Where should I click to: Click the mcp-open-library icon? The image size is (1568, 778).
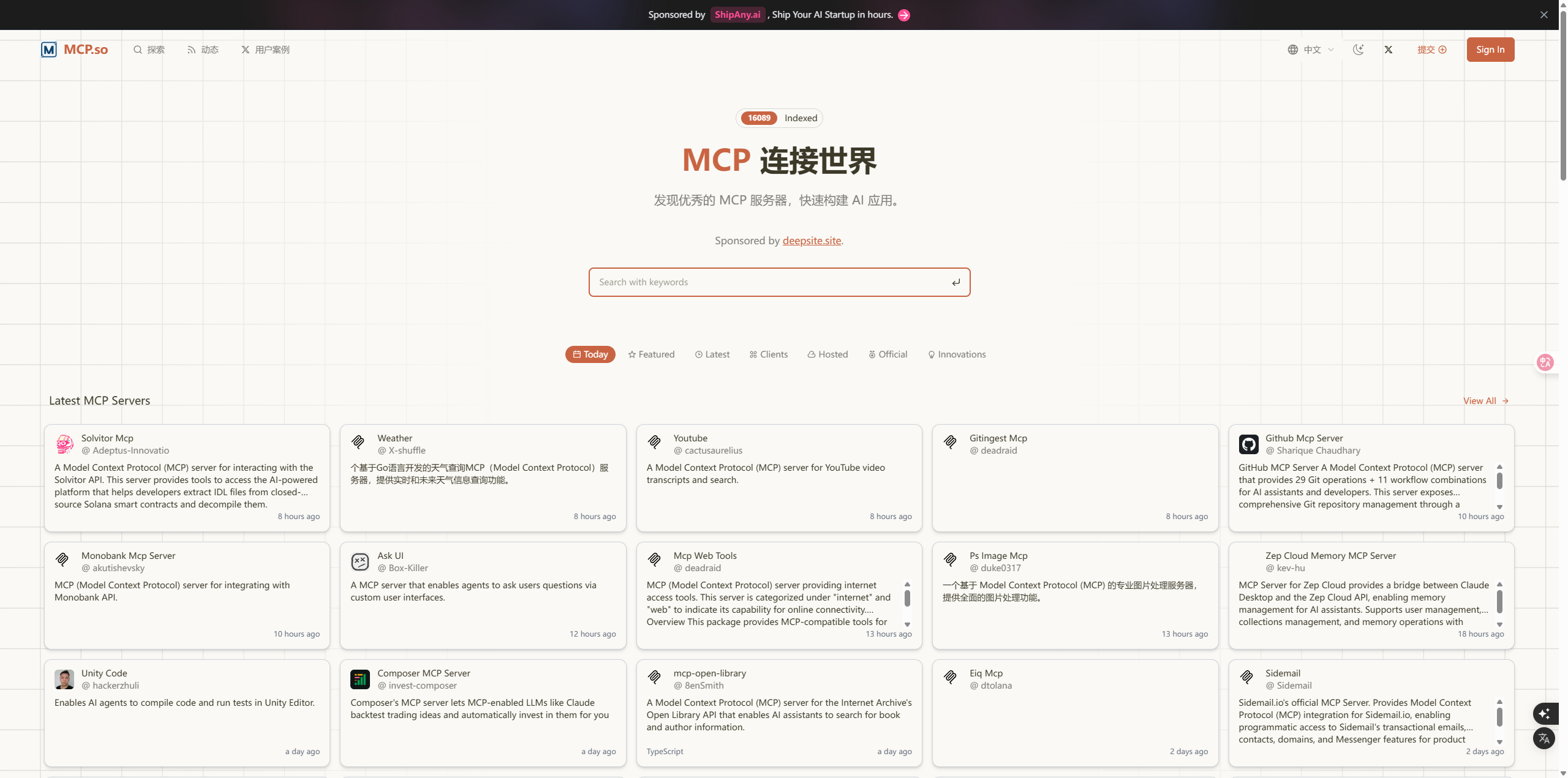click(x=654, y=676)
